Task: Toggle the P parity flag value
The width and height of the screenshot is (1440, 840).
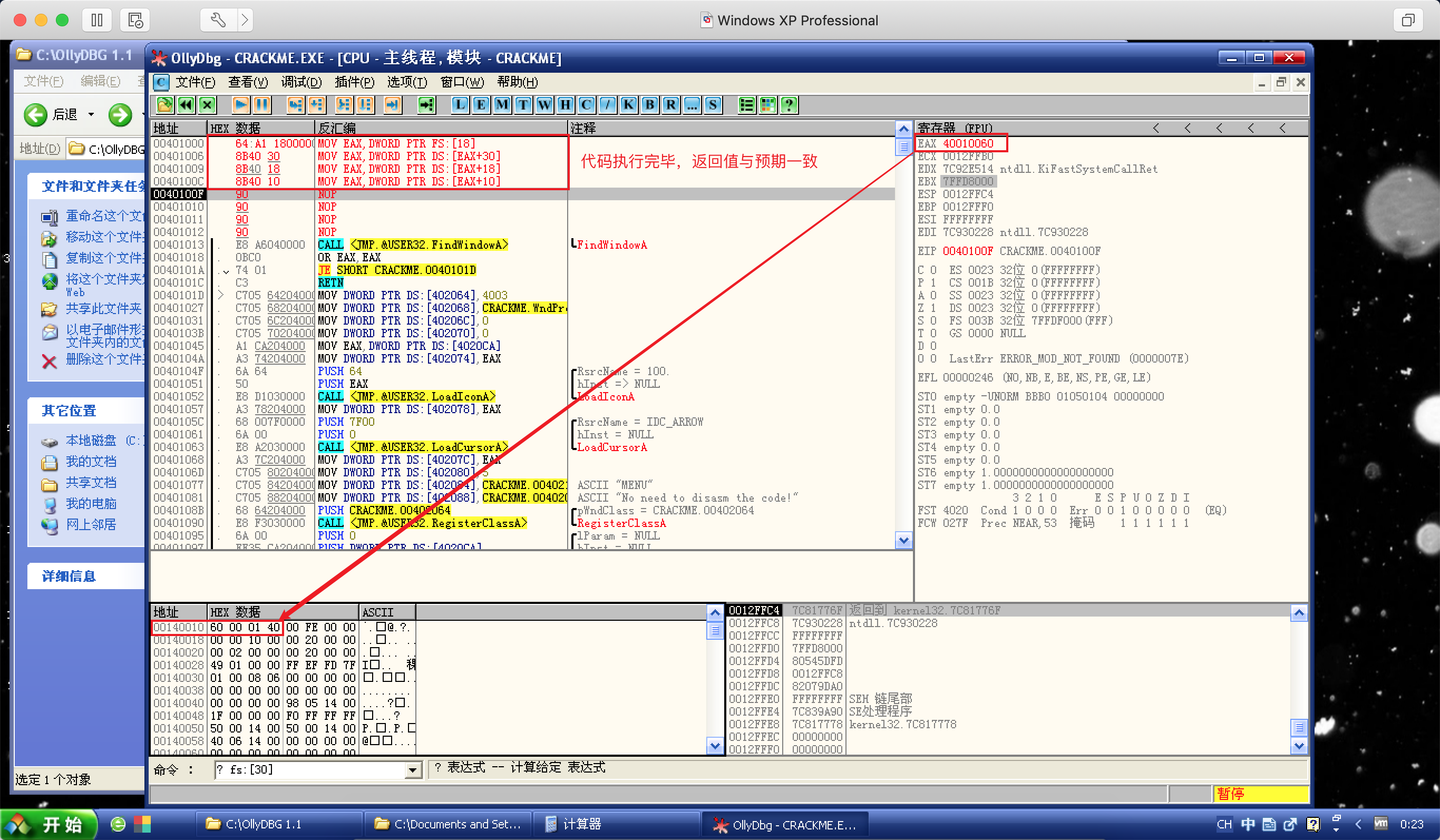Action: click(x=933, y=282)
